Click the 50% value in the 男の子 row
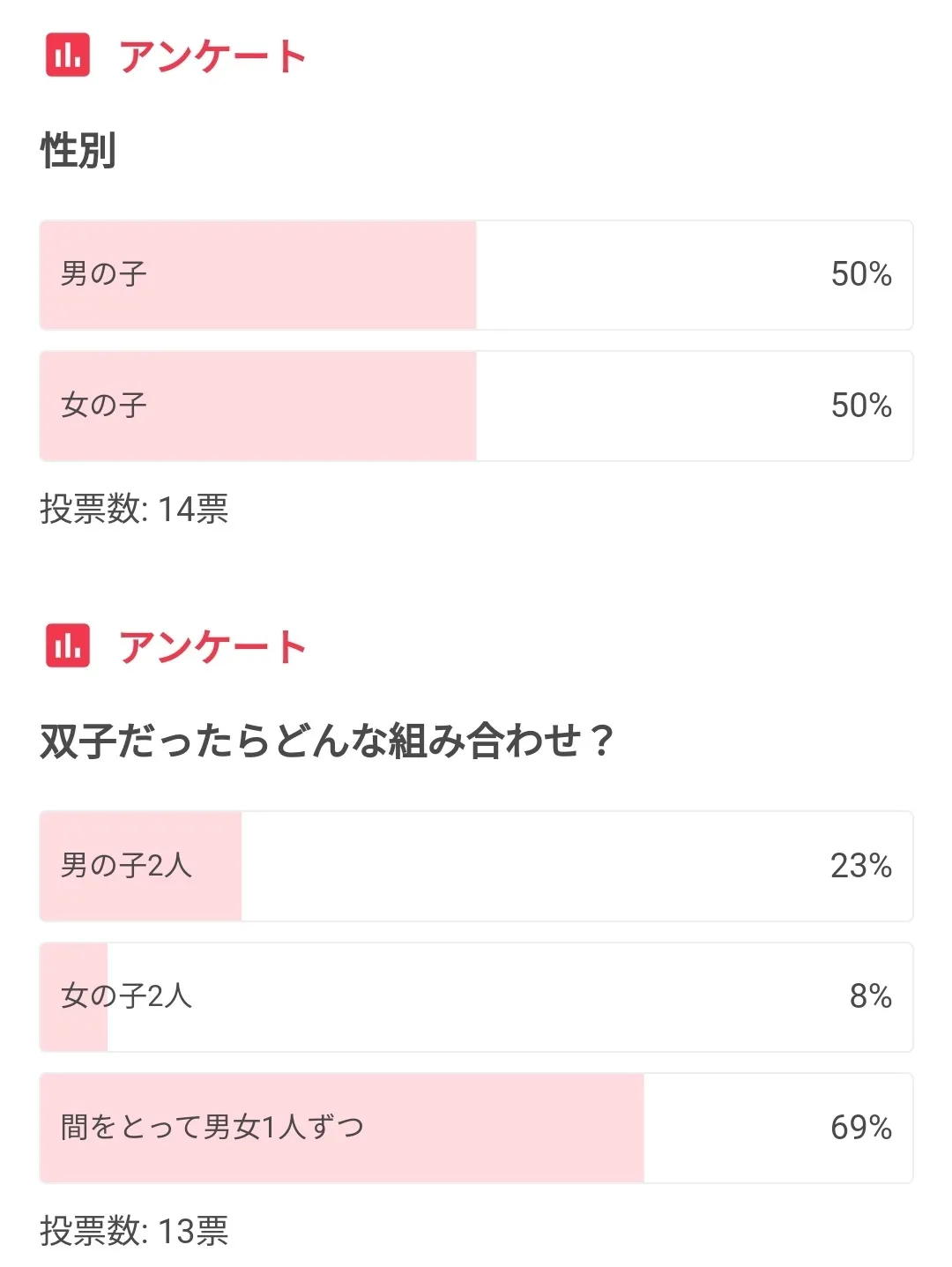Image resolution: width=952 pixels, height=1267 pixels. click(860, 274)
